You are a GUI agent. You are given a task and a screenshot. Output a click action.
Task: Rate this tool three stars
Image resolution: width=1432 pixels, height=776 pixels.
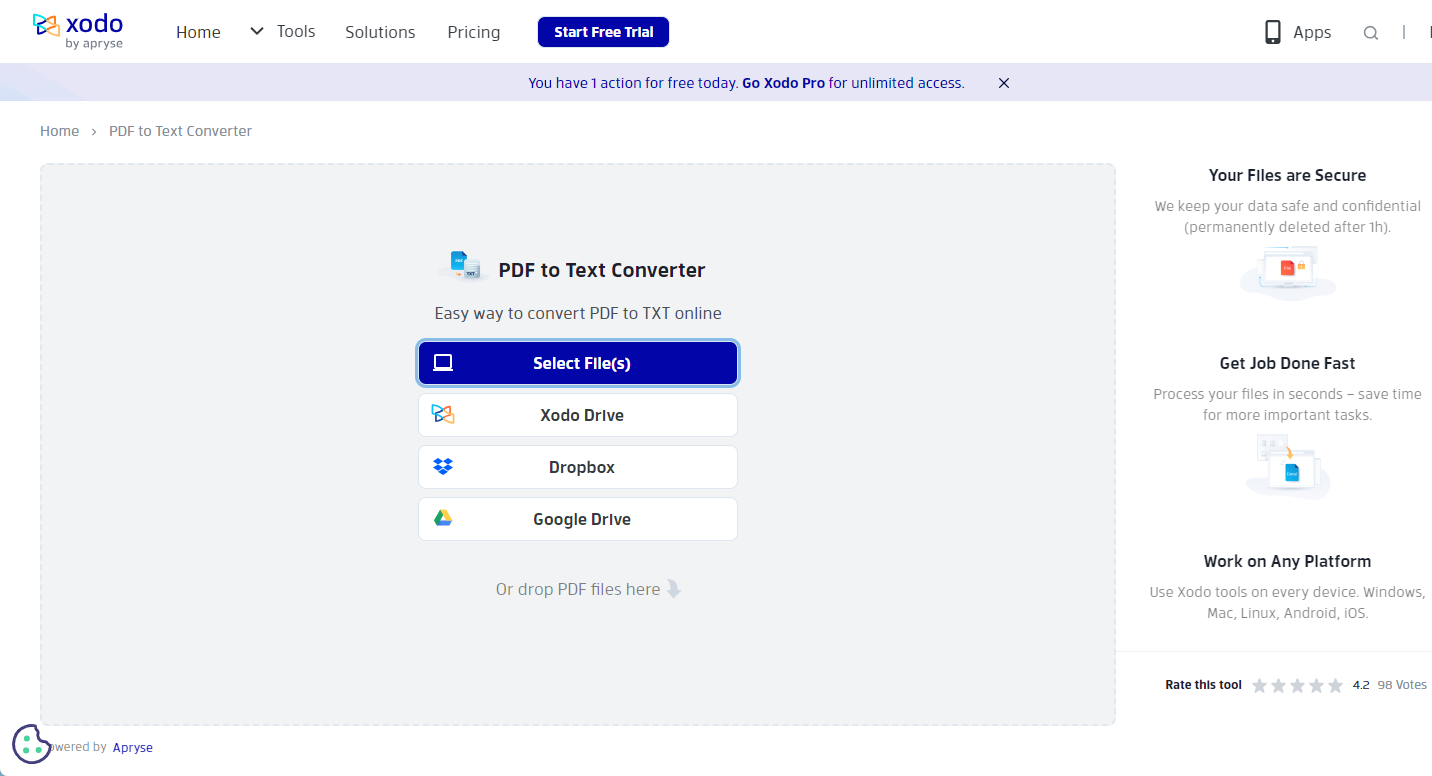tap(1298, 685)
